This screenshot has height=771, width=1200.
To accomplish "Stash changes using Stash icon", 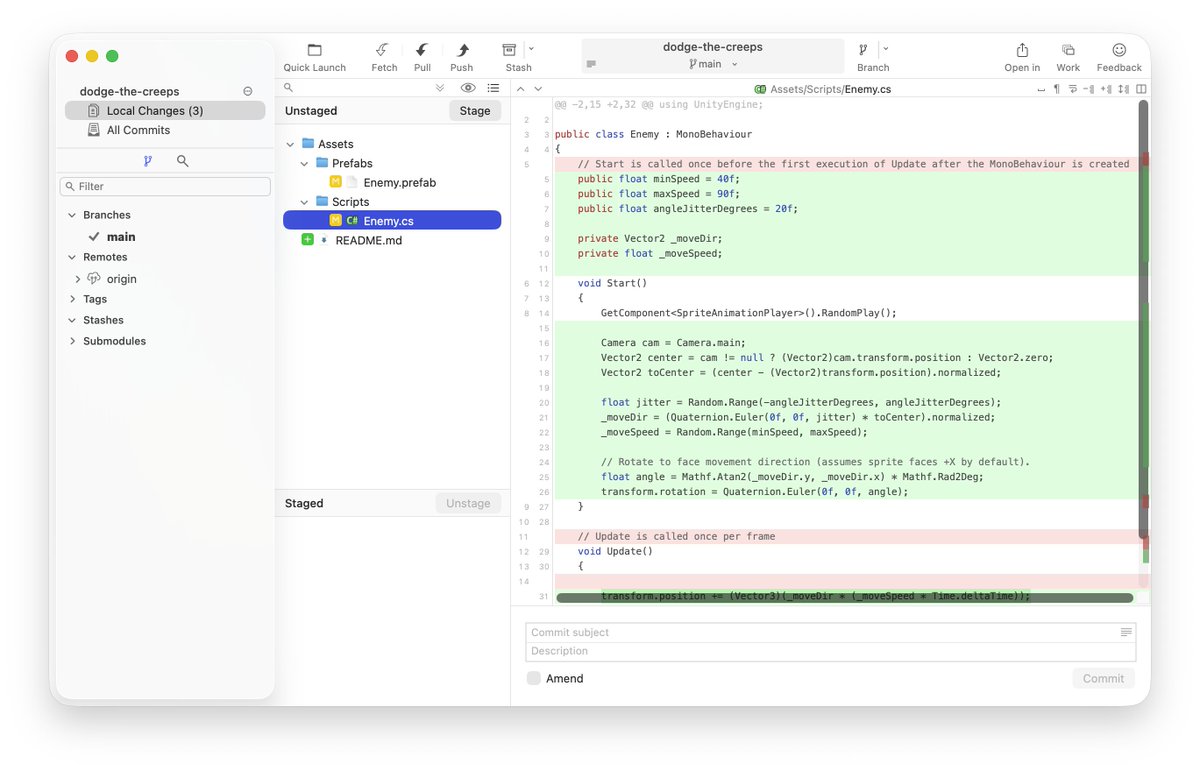I will click(510, 50).
